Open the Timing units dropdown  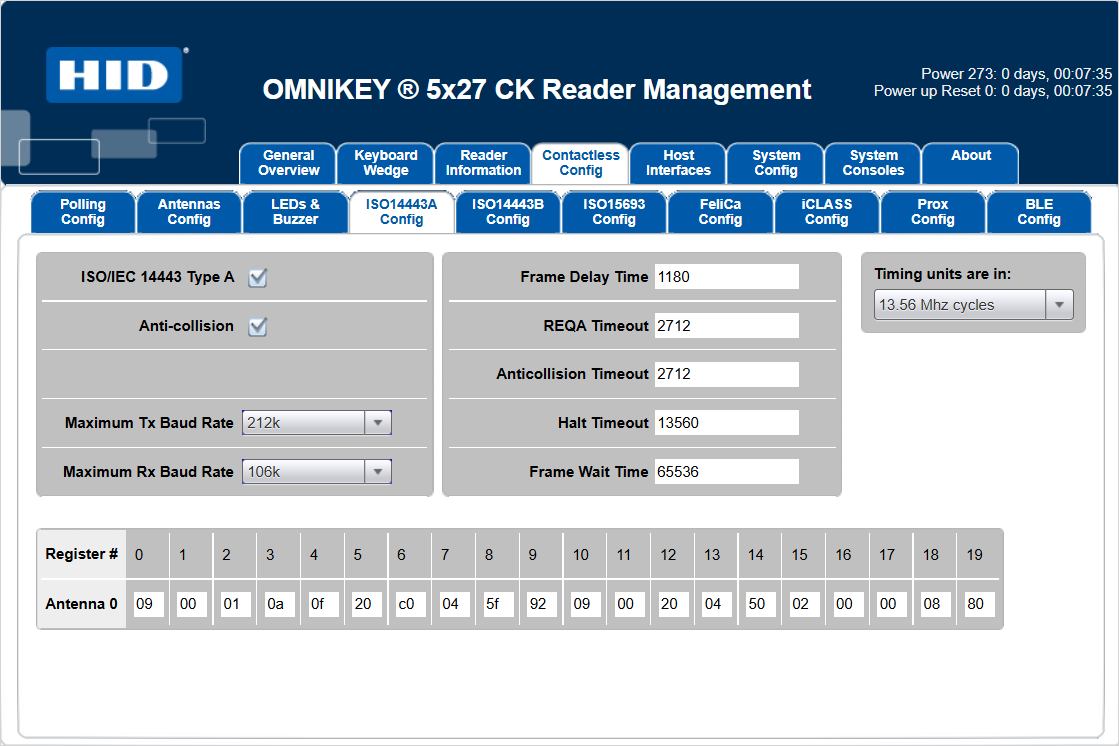click(973, 305)
